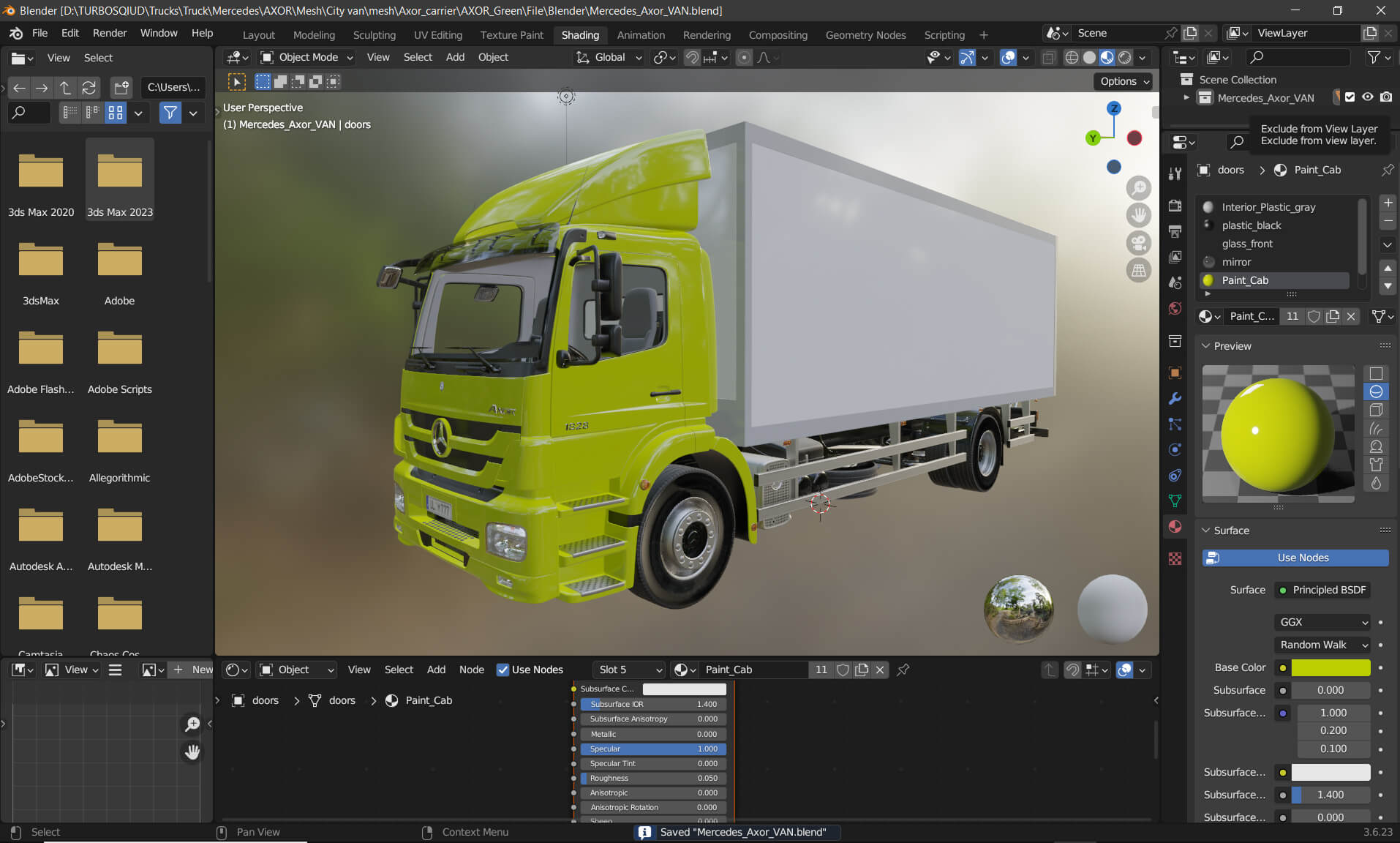The height and width of the screenshot is (843, 1400).
Task: Open the Slot 5 dropdown
Action: [629, 670]
